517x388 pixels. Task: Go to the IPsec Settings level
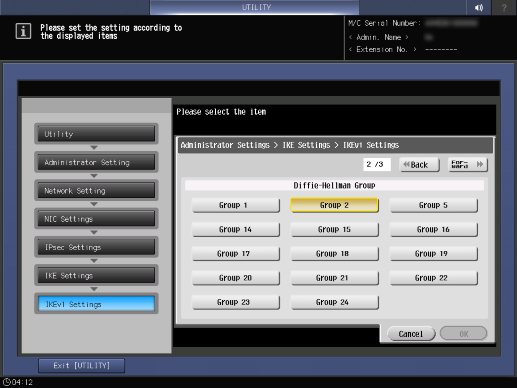96,247
